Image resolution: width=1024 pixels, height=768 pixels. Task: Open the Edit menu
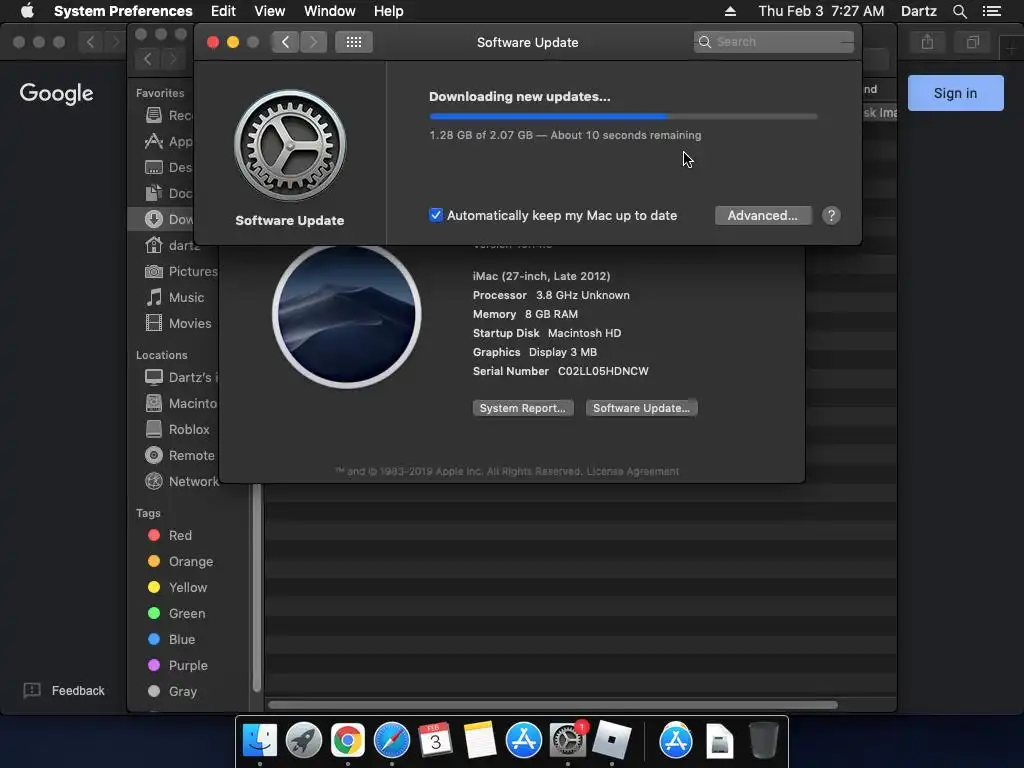pyautogui.click(x=223, y=11)
